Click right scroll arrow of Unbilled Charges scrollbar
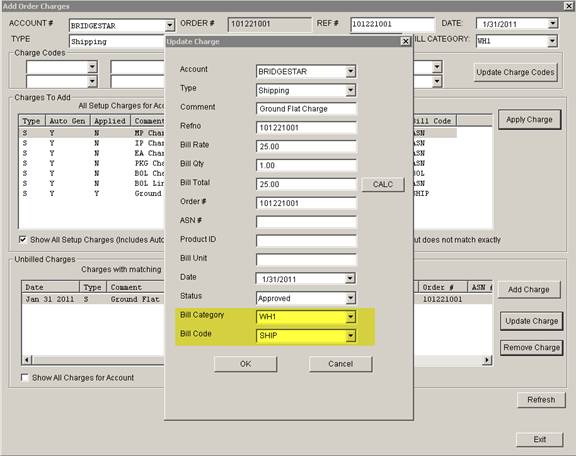 487,359
